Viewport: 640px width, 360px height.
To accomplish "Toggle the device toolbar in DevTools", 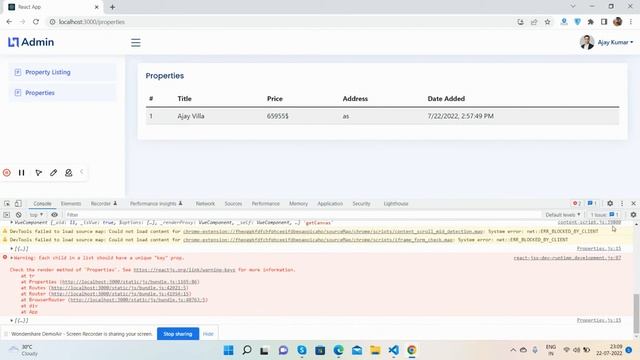I will point(18,203).
